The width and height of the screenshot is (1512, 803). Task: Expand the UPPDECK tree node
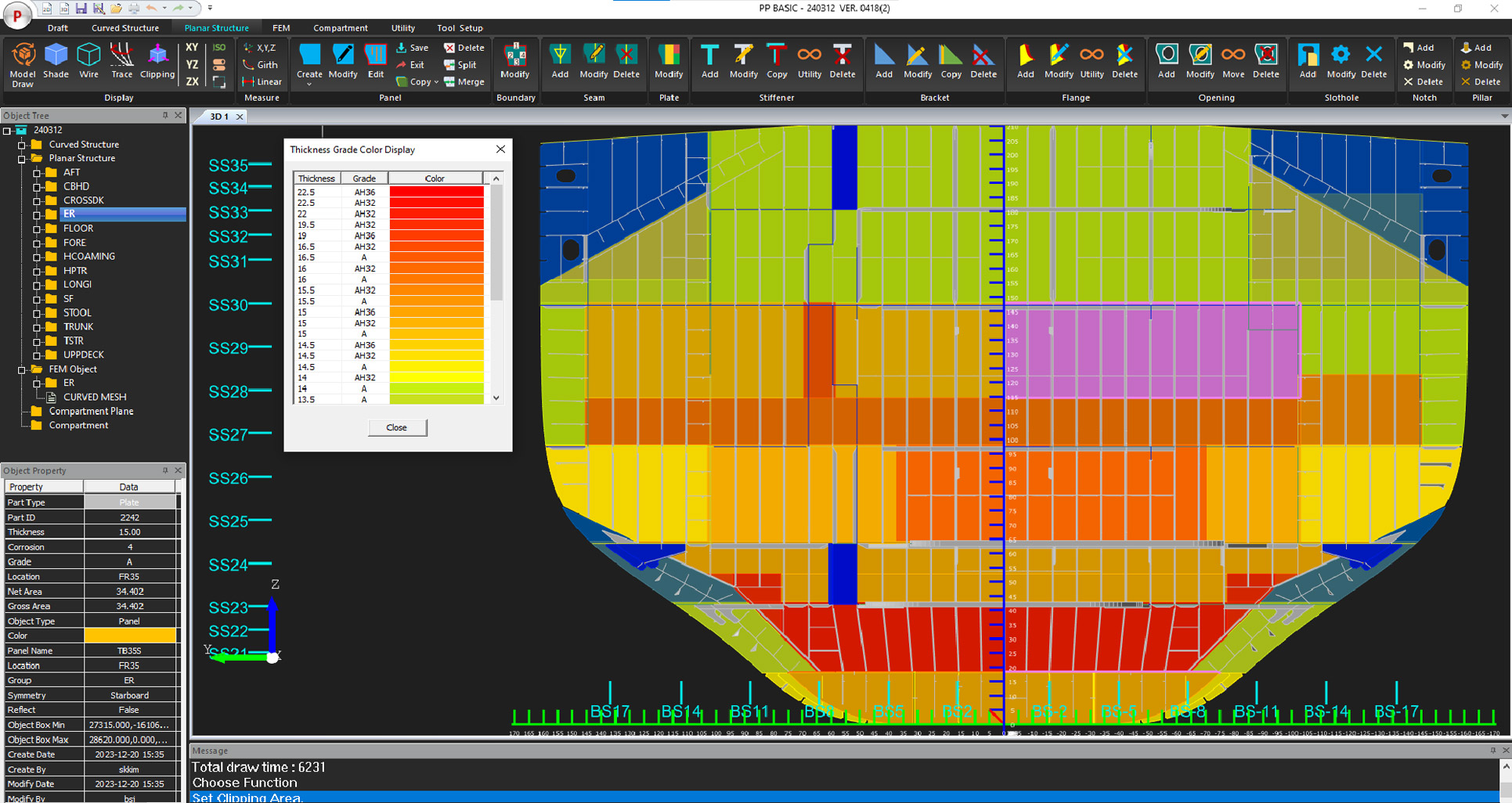coord(37,355)
